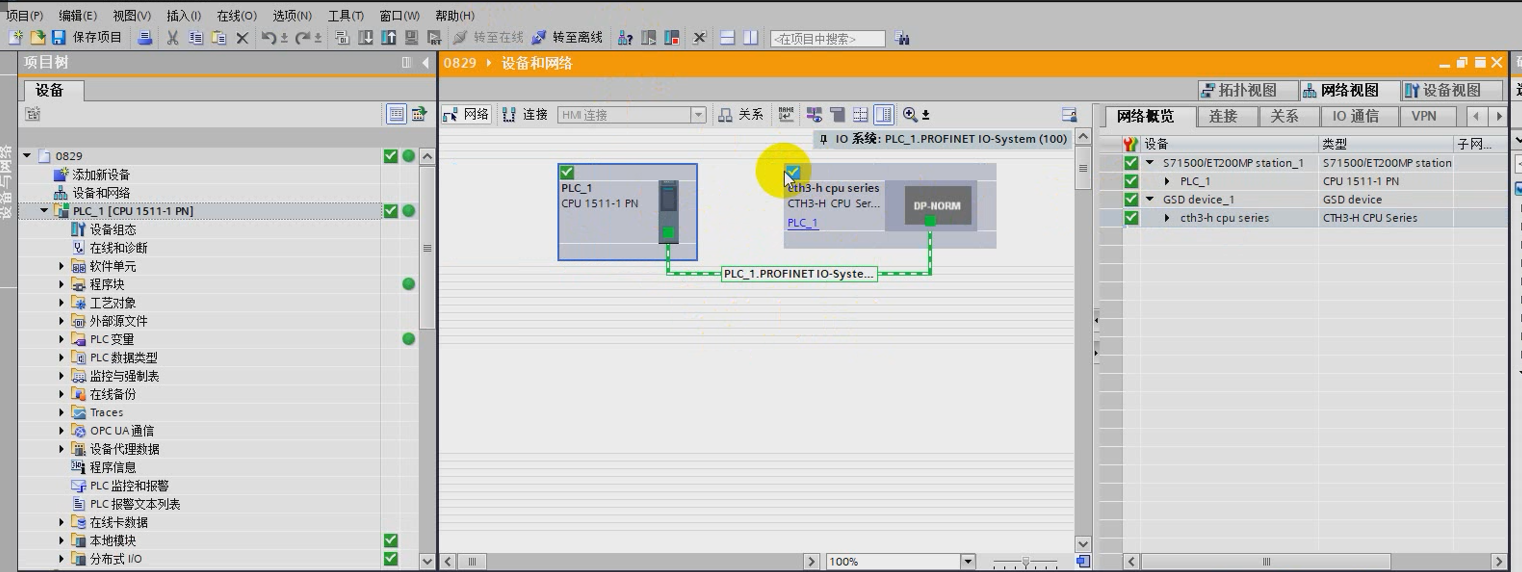Open the 帮助(H) menu
The image size is (1522, 572).
pyautogui.click(x=455, y=15)
